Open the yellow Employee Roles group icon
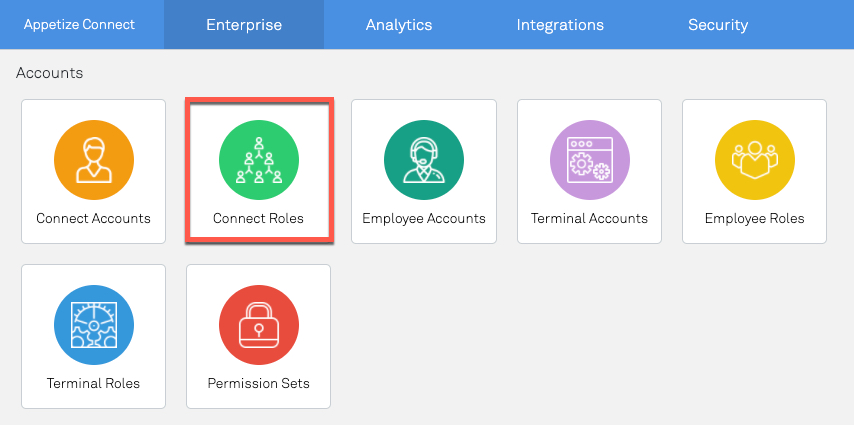Image resolution: width=854 pixels, height=425 pixels. point(755,160)
